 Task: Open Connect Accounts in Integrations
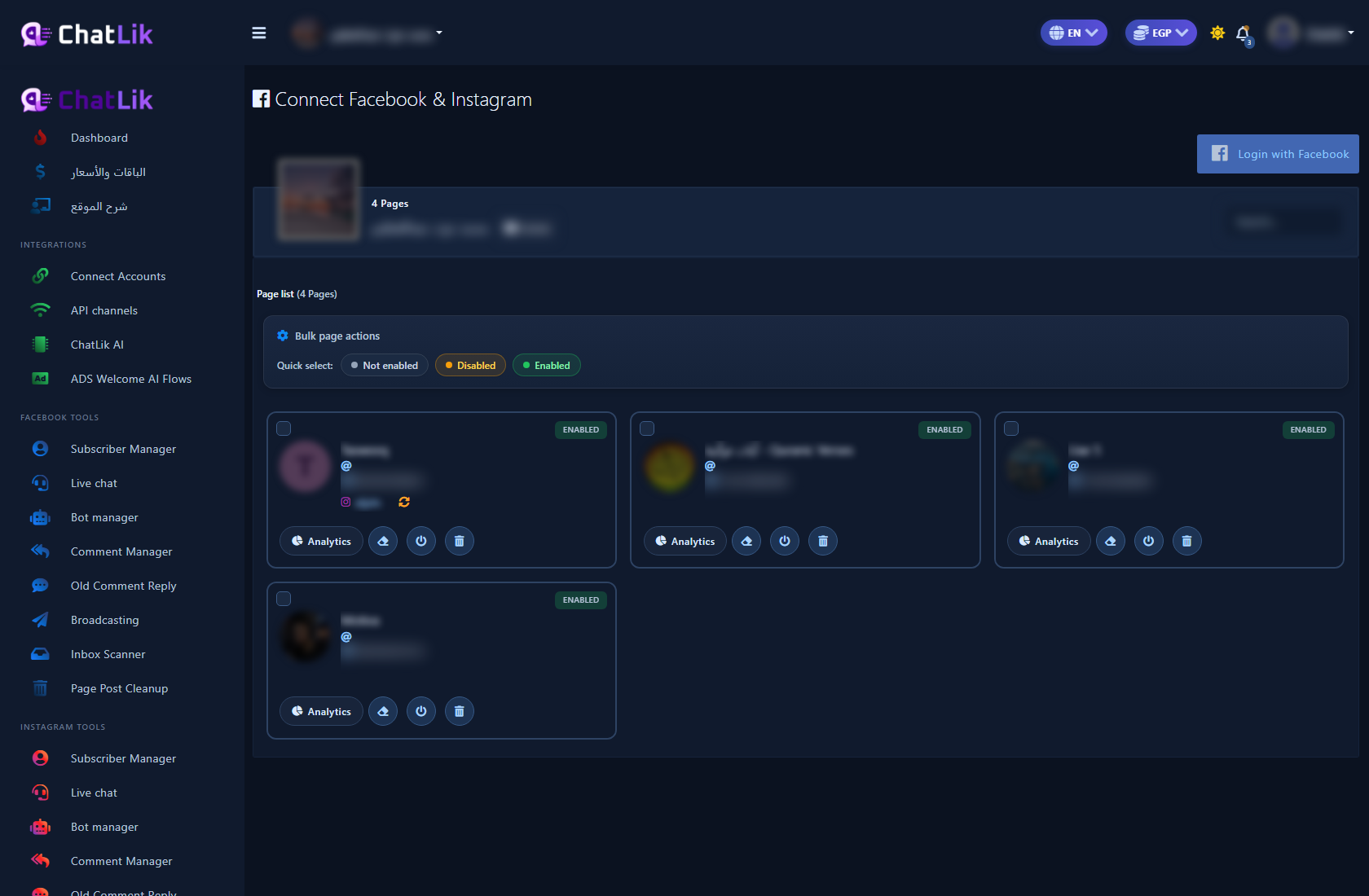point(118,276)
